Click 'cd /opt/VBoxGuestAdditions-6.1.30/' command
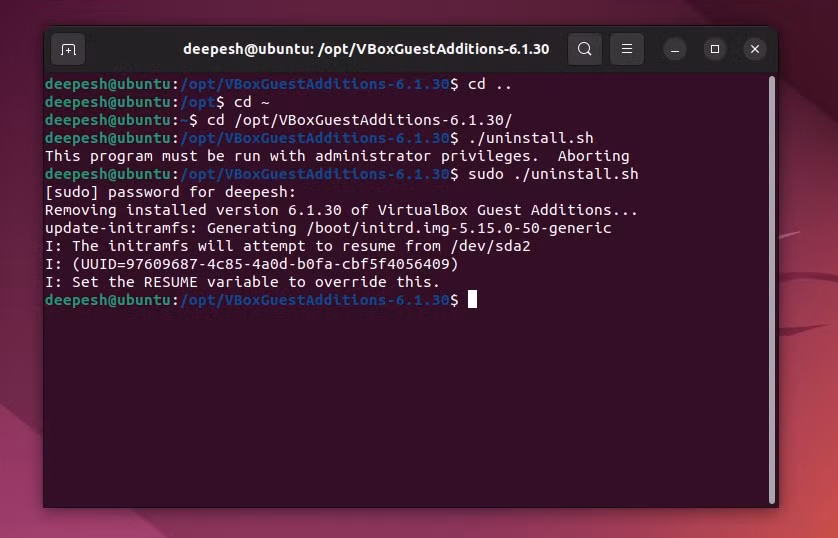Image resolution: width=838 pixels, height=538 pixels. tap(360, 120)
